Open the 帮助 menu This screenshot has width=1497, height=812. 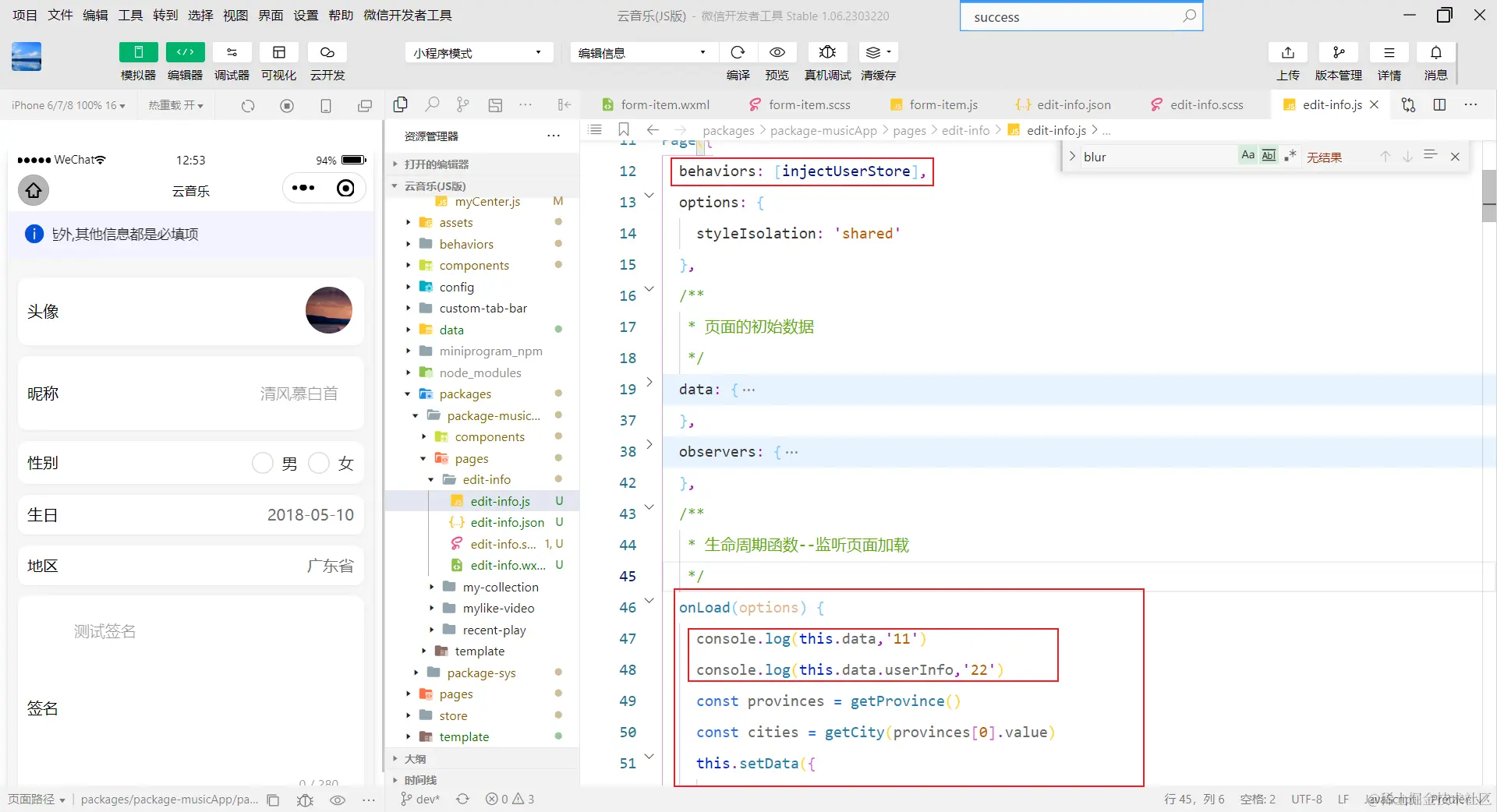click(341, 15)
